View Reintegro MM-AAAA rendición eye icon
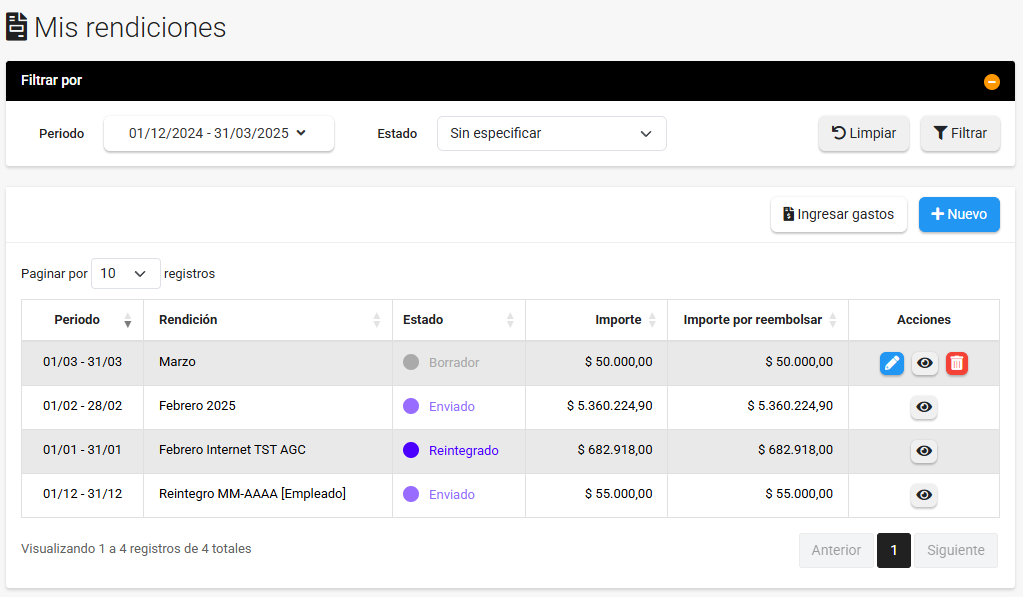 click(924, 495)
